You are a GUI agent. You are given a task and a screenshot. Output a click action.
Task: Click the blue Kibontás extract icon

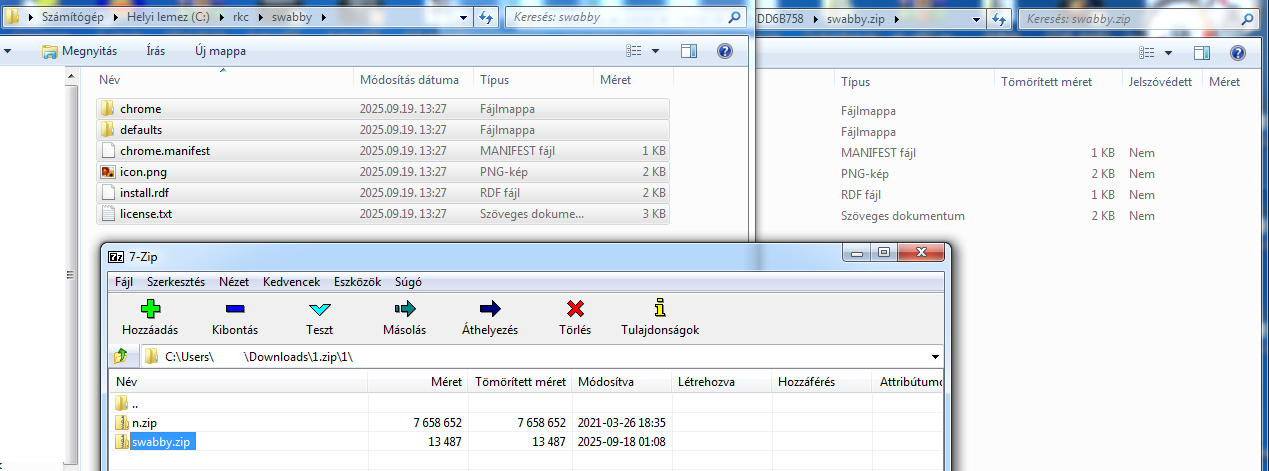coord(235,309)
